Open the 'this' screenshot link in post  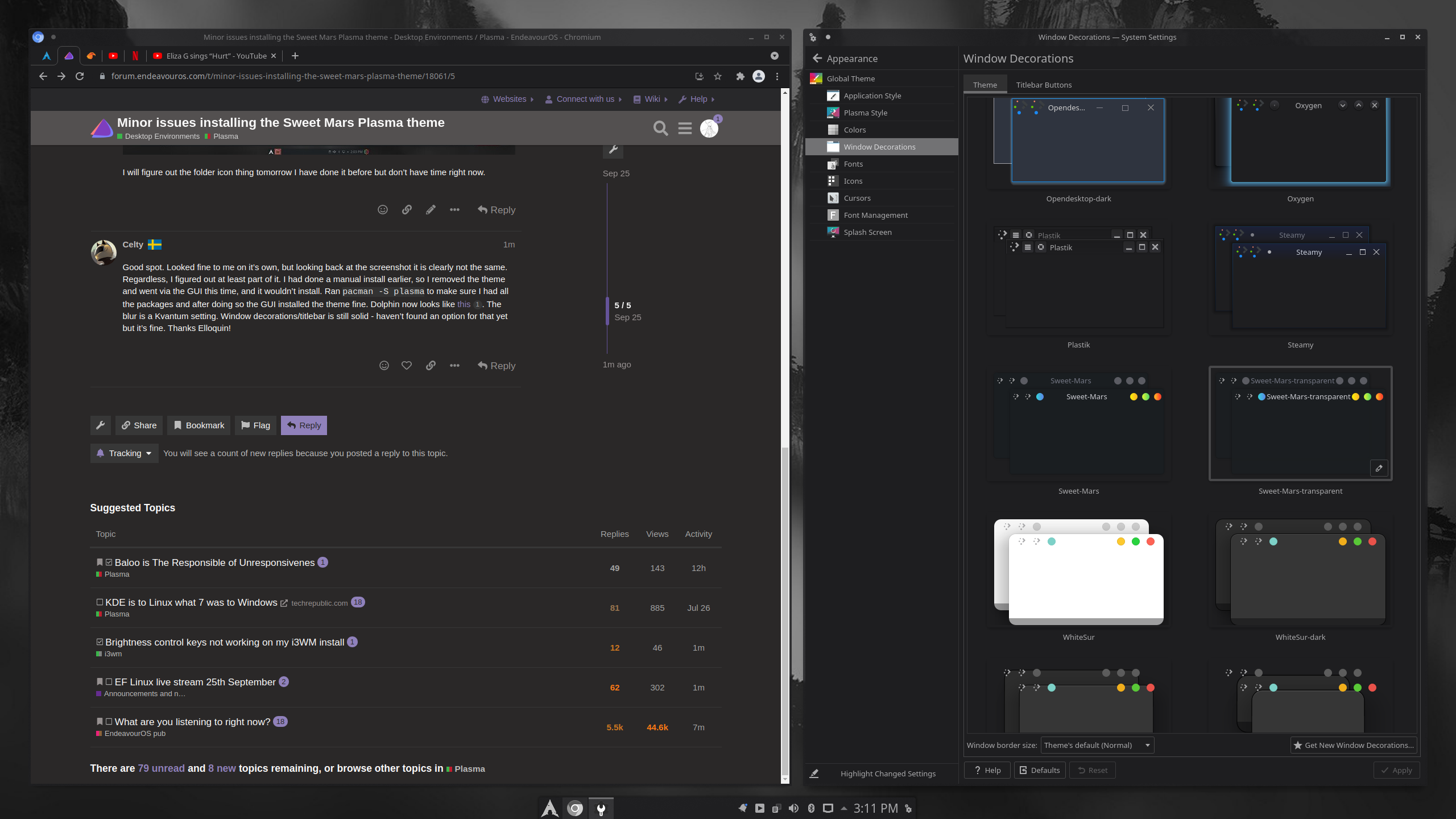[464, 304]
